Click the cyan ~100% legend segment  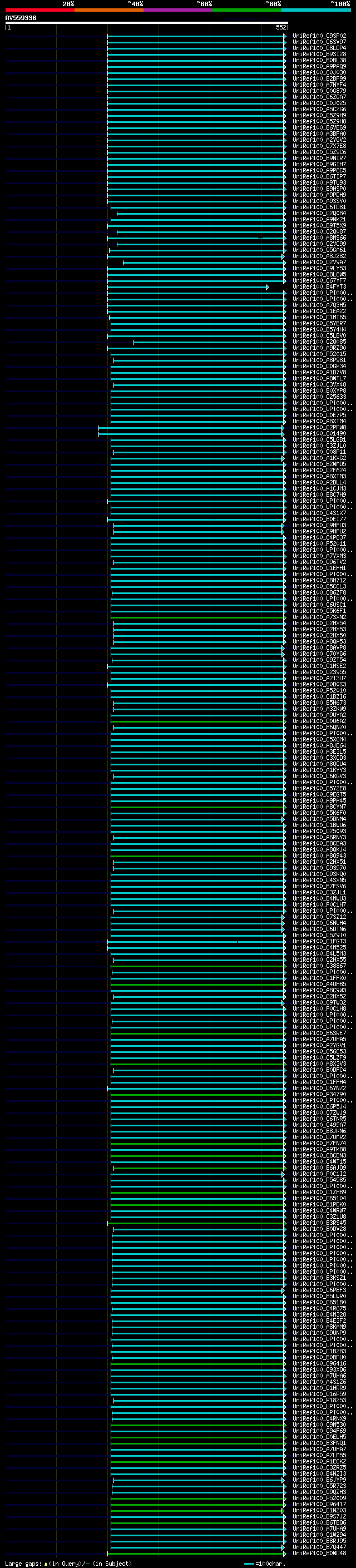(316, 10)
